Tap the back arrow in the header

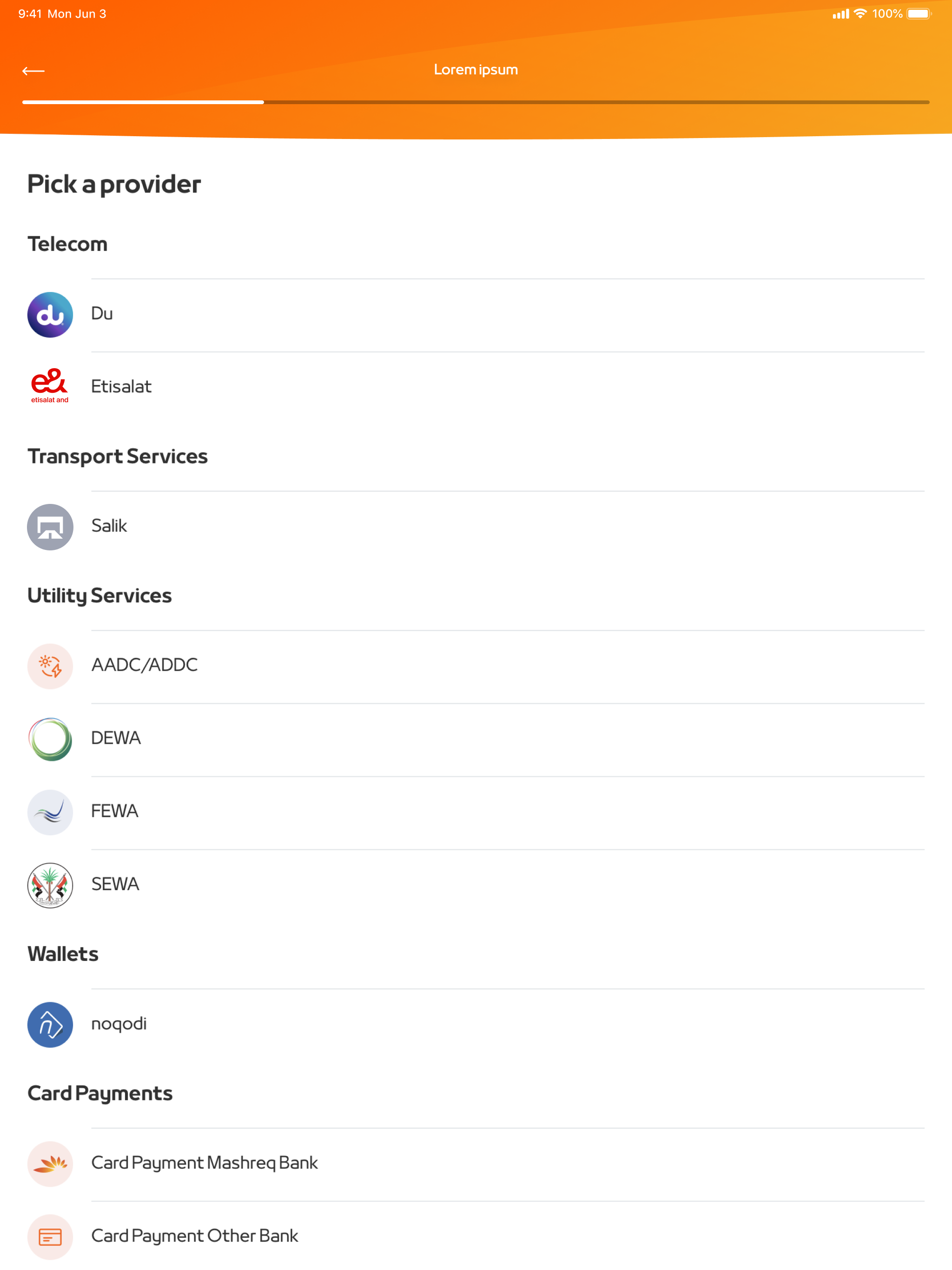click(33, 70)
